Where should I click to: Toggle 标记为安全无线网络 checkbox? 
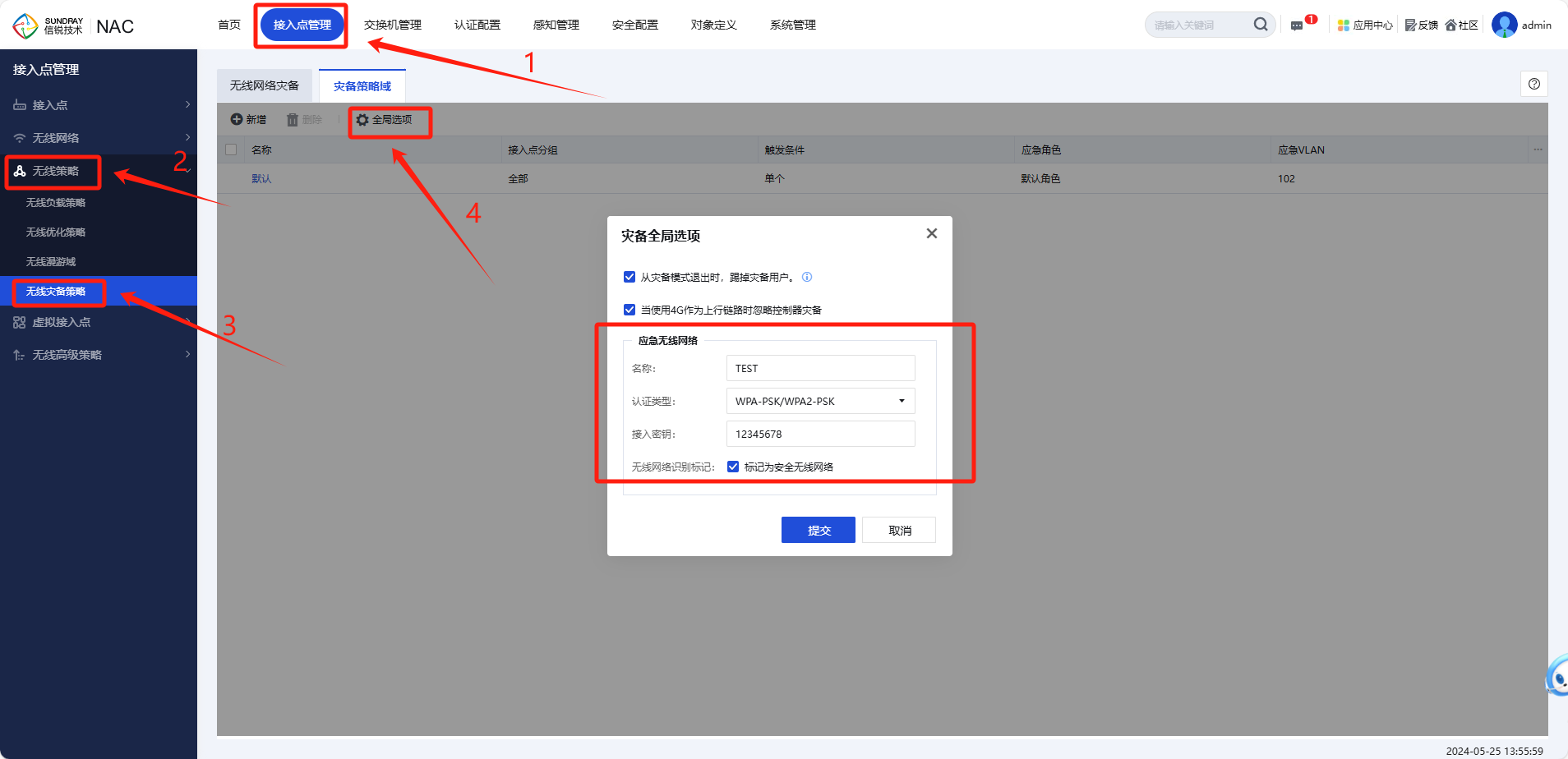click(733, 467)
